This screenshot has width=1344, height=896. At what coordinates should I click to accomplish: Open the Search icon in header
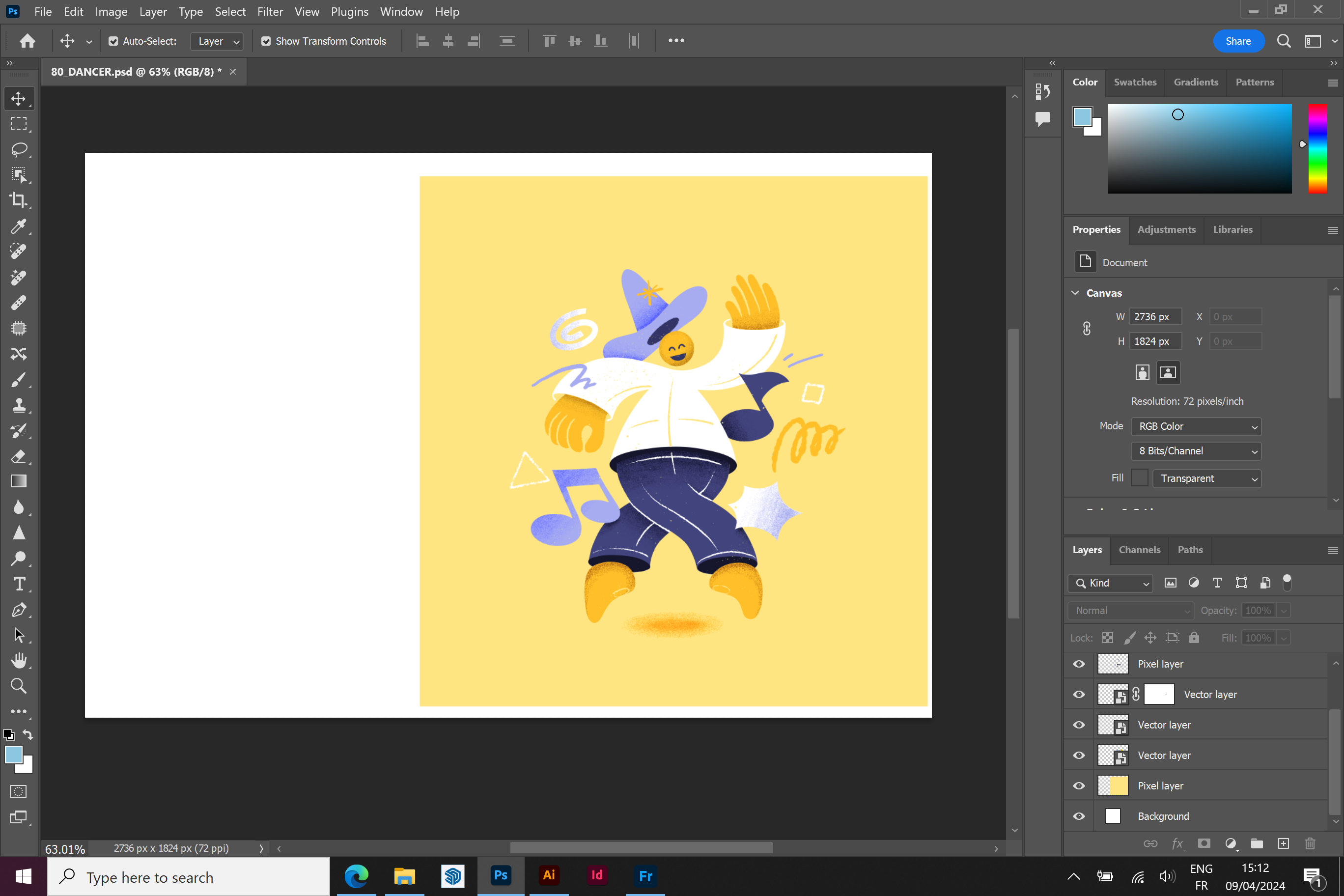coord(1284,41)
